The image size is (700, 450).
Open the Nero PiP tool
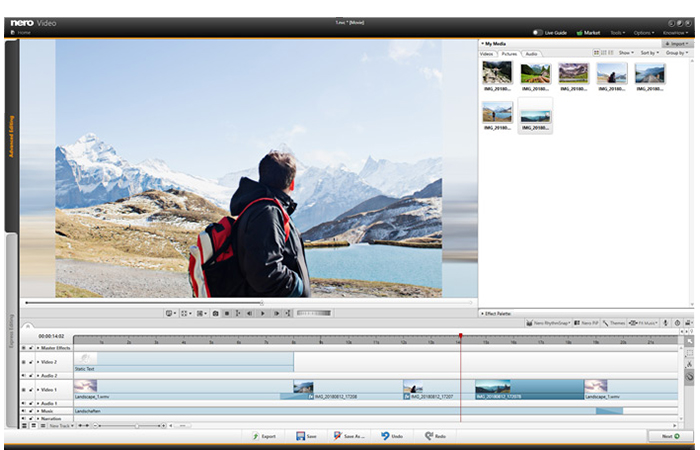tap(587, 323)
